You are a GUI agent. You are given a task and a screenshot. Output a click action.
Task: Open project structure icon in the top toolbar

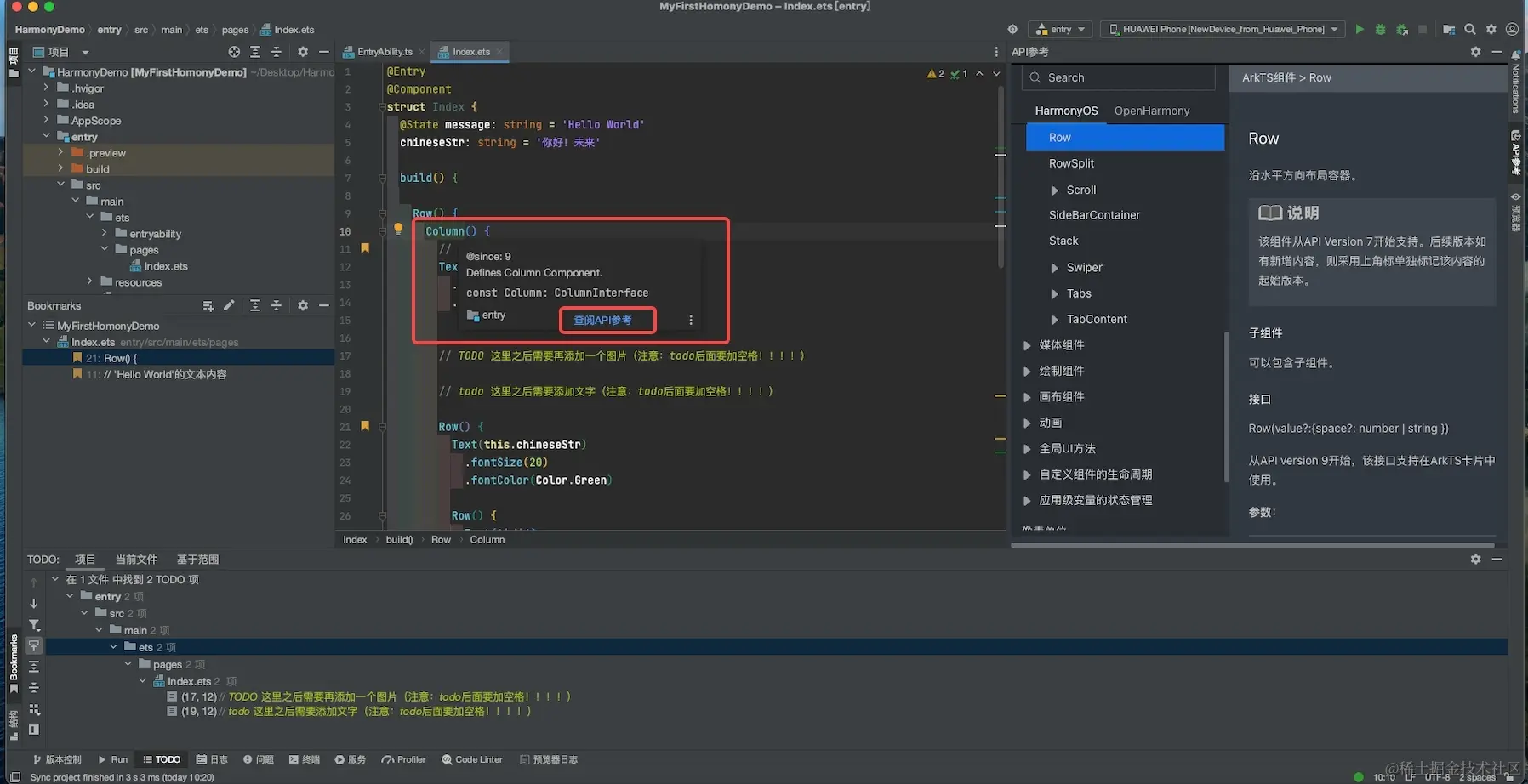tap(1449, 29)
